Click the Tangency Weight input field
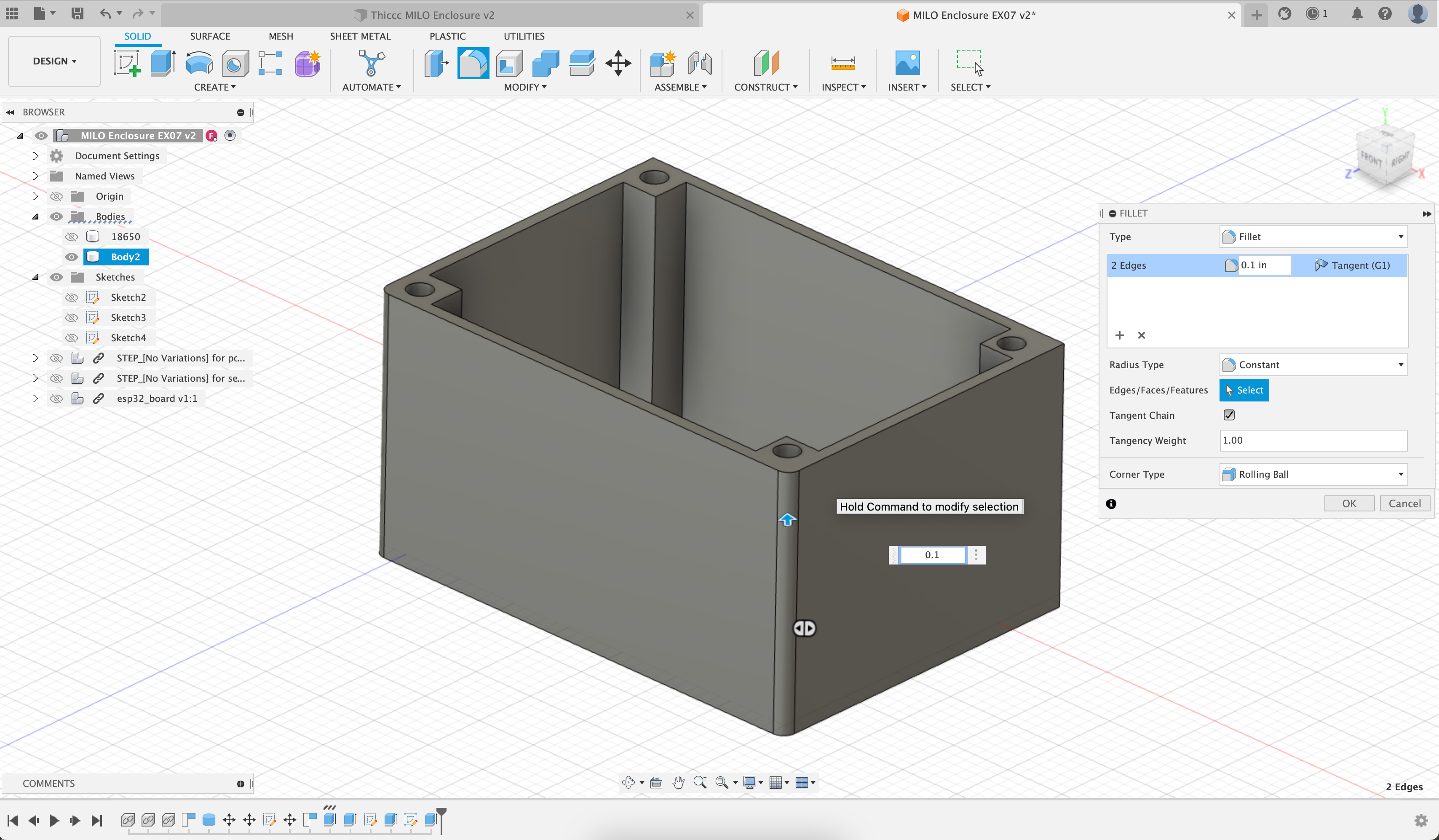This screenshot has width=1439, height=840. [1313, 440]
